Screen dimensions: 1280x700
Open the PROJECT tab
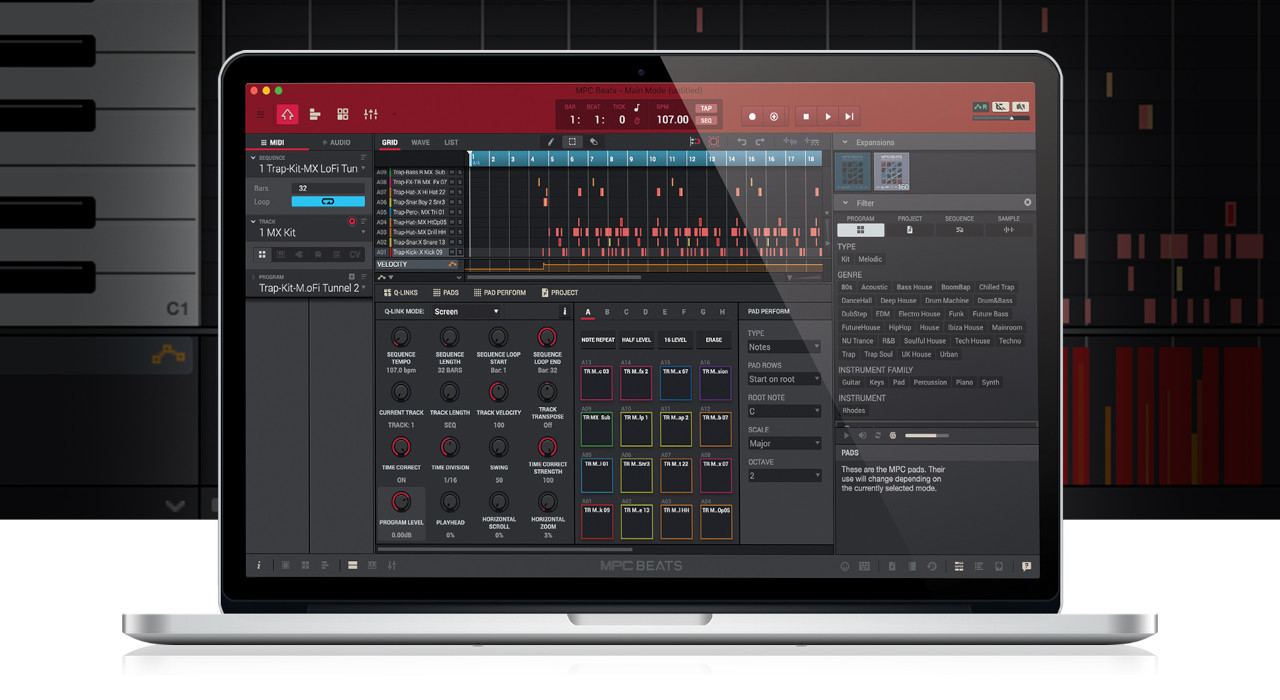click(x=559, y=293)
